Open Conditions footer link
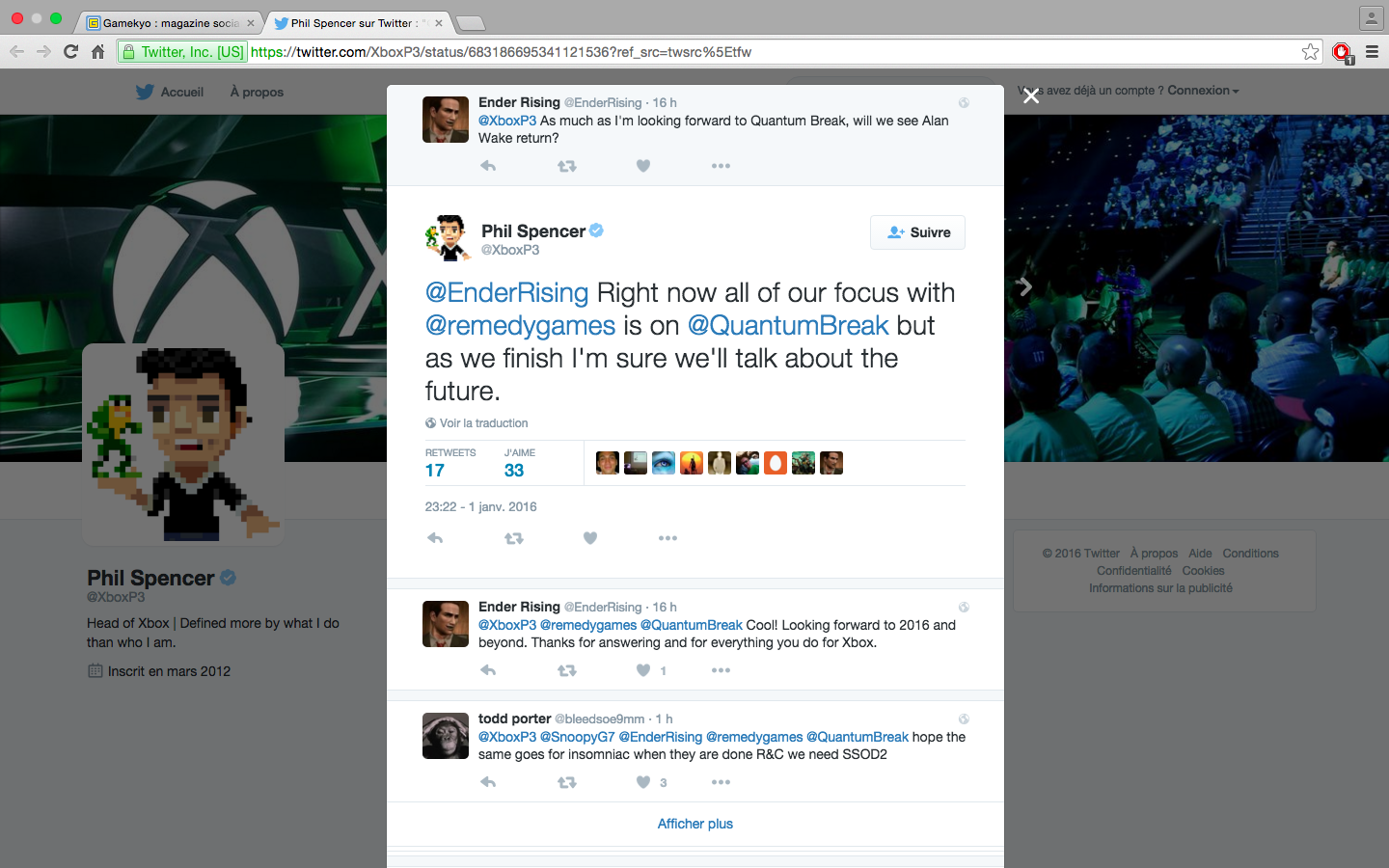 click(x=1250, y=554)
